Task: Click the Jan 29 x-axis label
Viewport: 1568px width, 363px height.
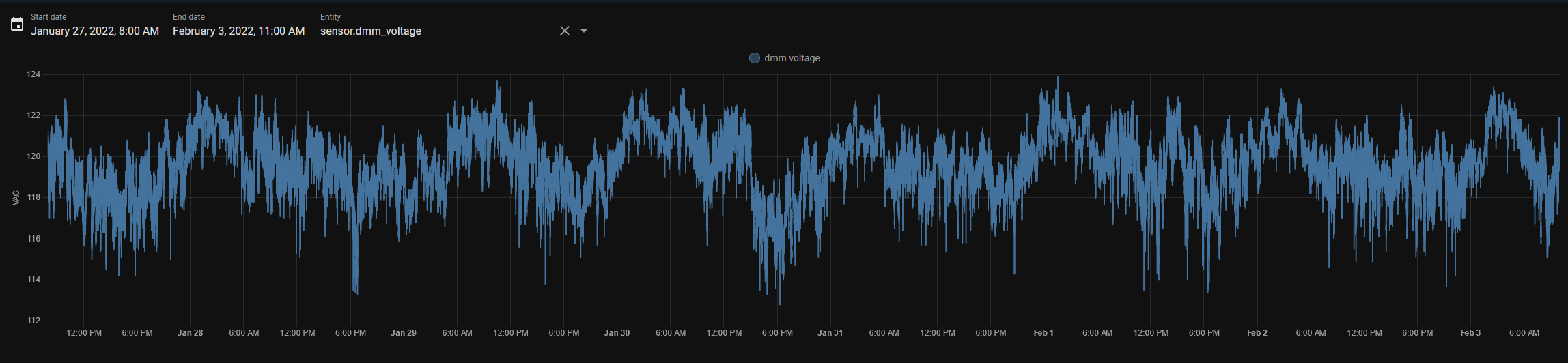Action: [x=403, y=333]
